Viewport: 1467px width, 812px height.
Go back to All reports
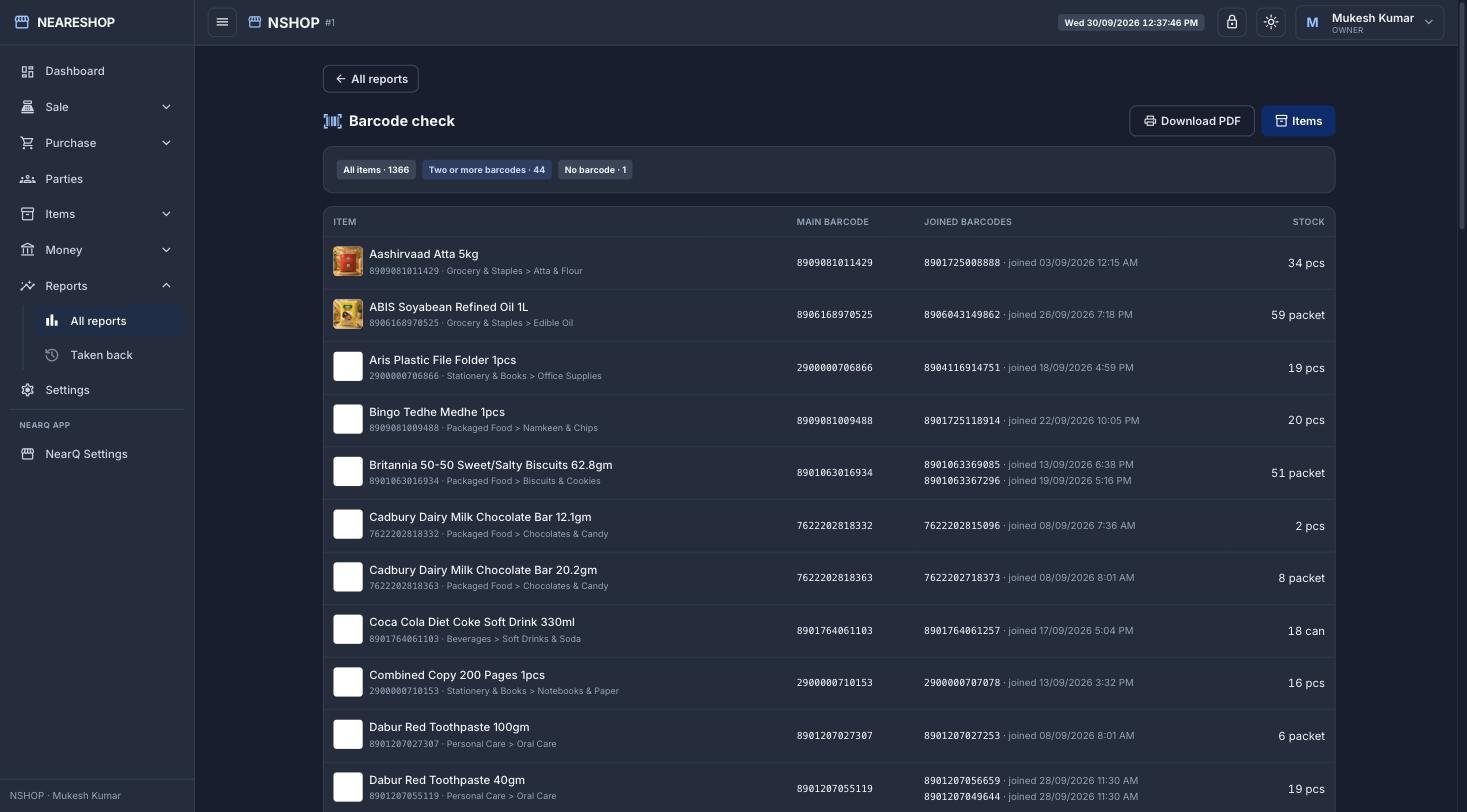tap(371, 79)
